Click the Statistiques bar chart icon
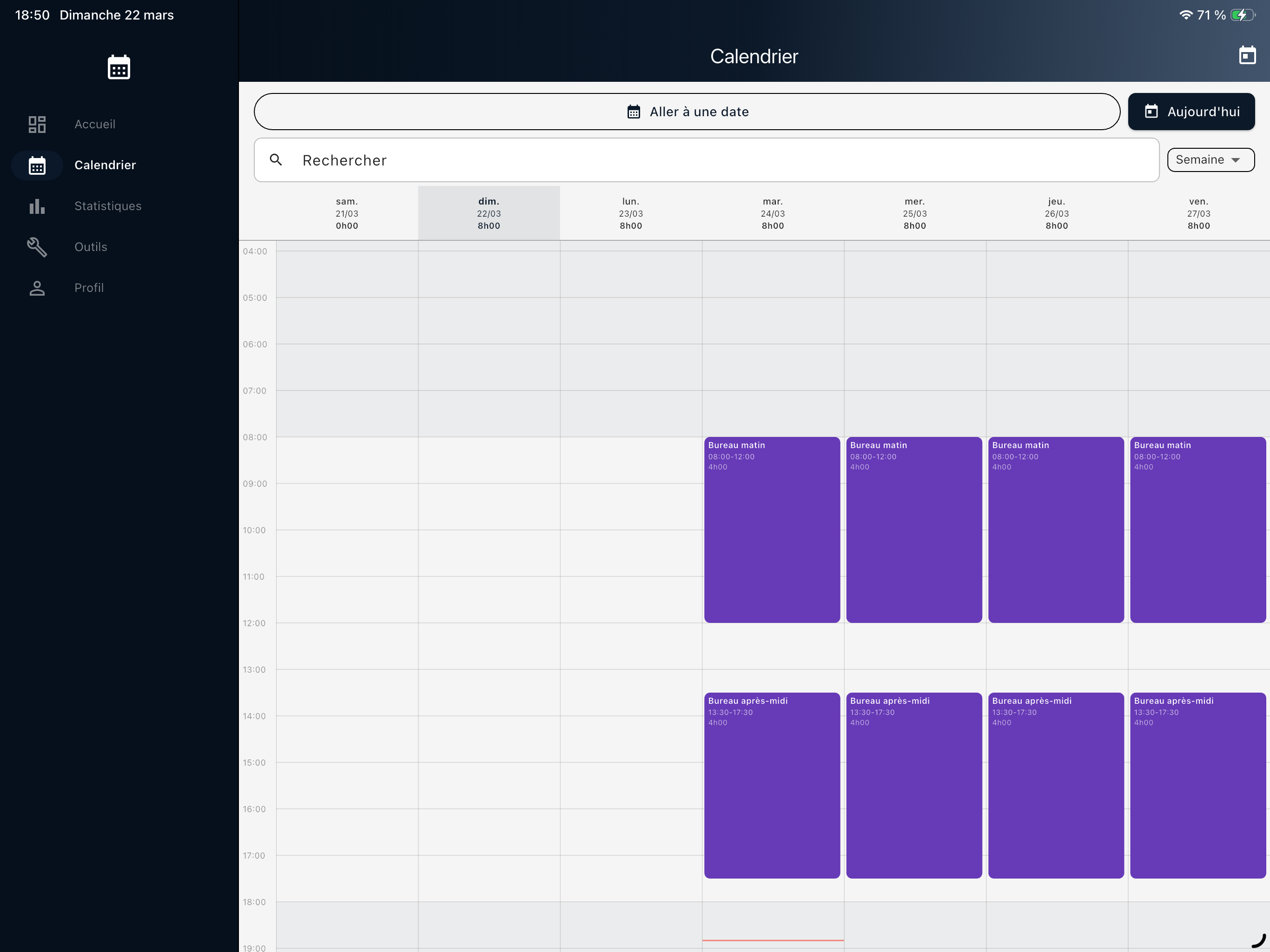 (37, 206)
